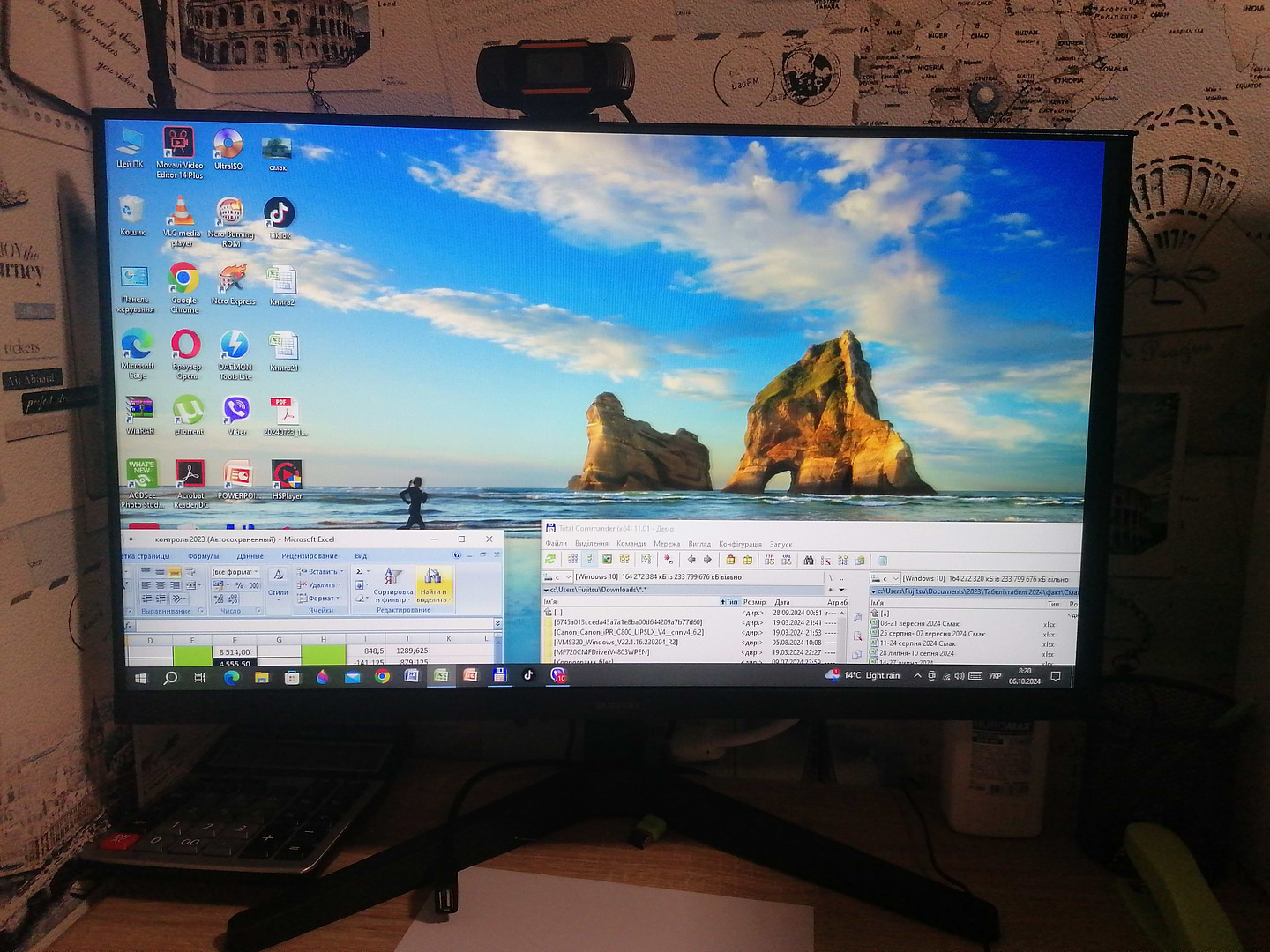Click the green Refresh icon in Total Commander
The image size is (1270, 952).
tap(550, 560)
